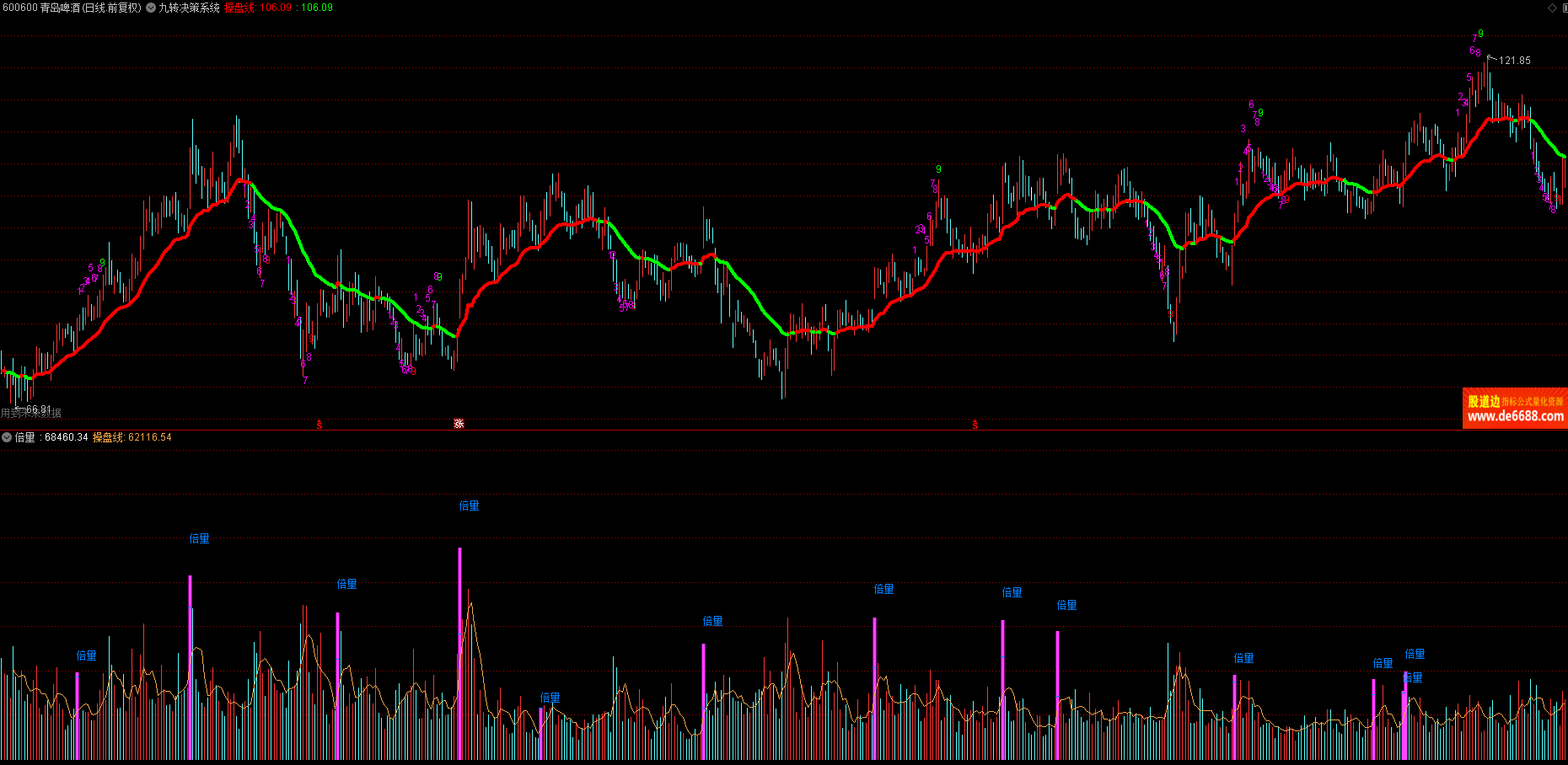Click the 600600 青岛啤酒(日线 前复权) stock title

pos(72,8)
